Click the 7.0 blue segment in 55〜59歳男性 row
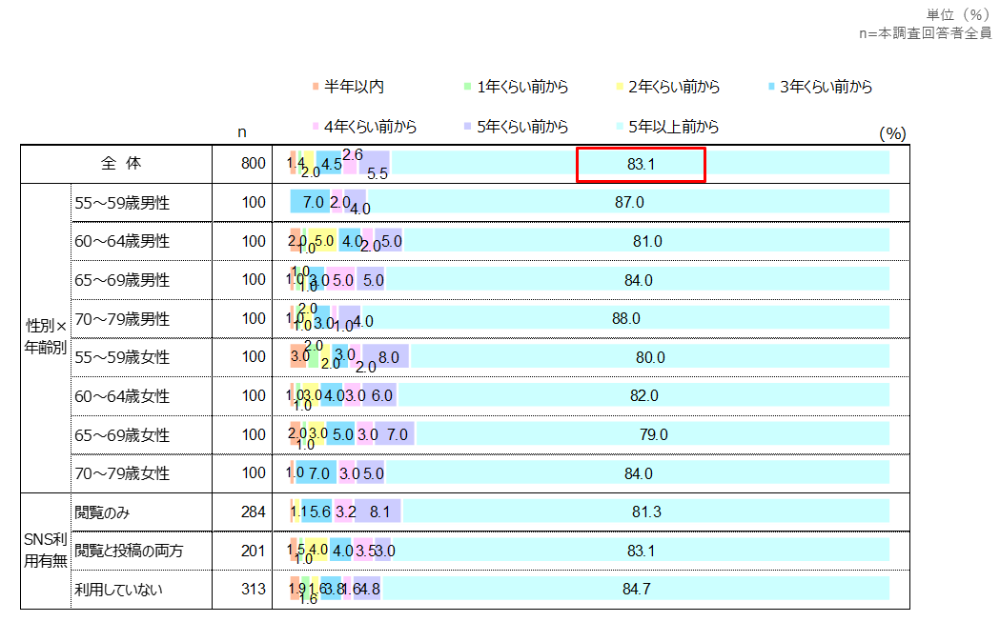 click(310, 203)
